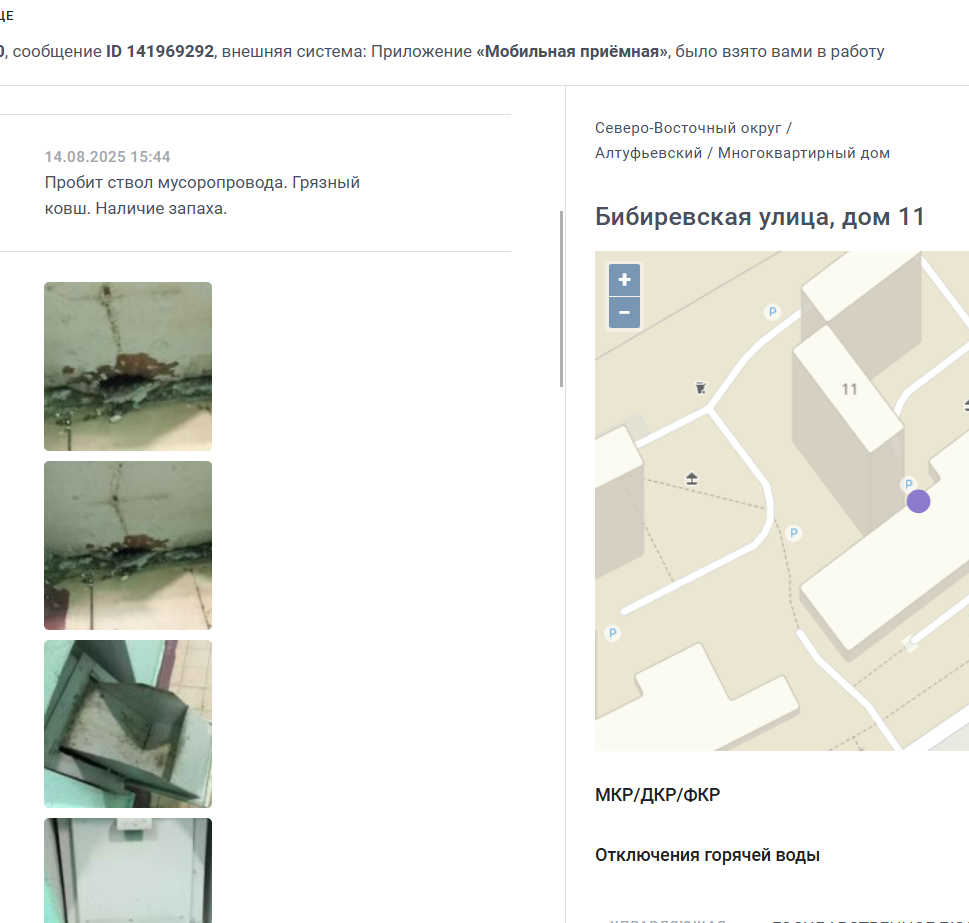The image size is (969, 923).
Task: Click the Северо-Восточный округ breadcrumb
Action: pos(688,128)
